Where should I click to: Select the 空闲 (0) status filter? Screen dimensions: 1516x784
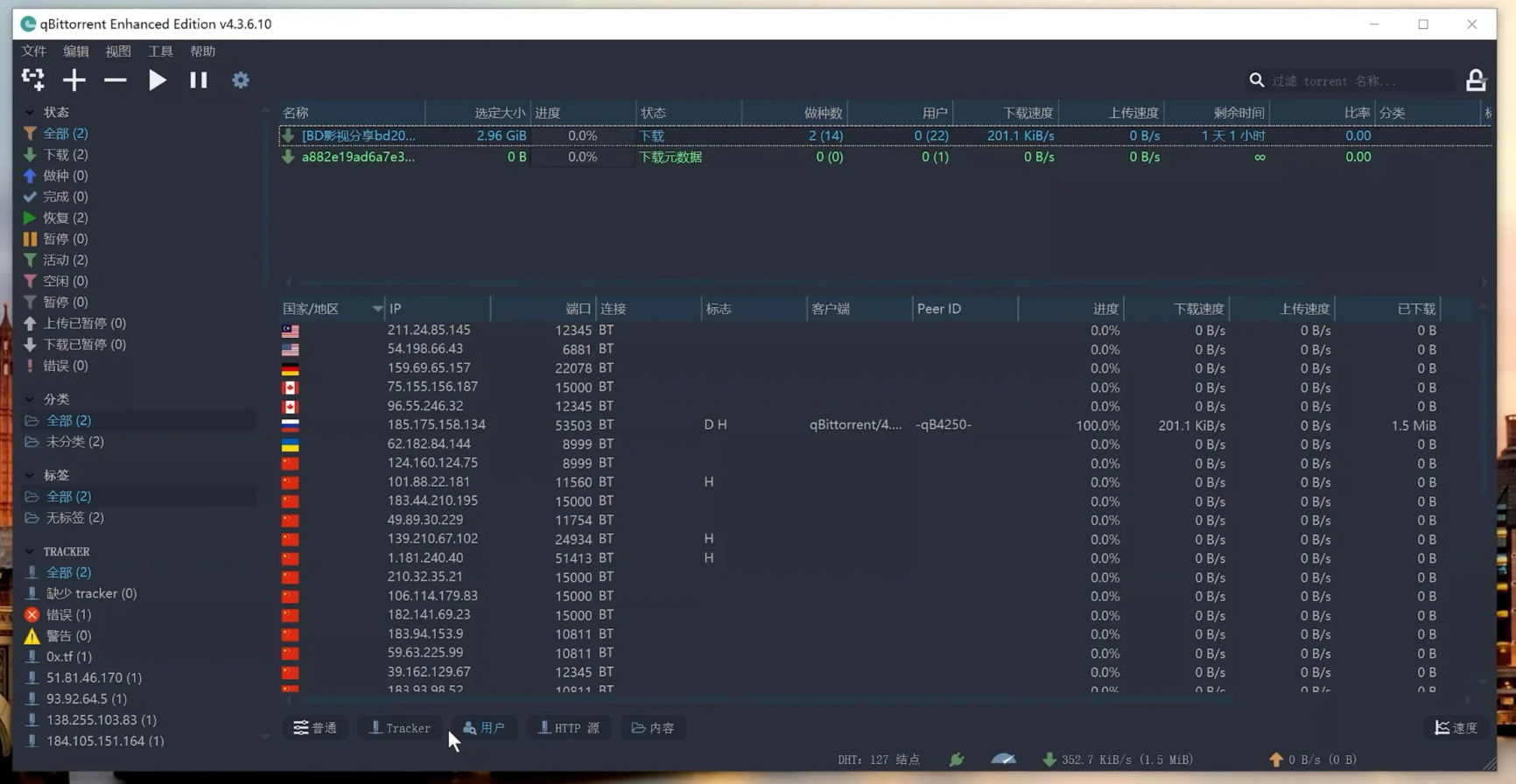(x=66, y=281)
